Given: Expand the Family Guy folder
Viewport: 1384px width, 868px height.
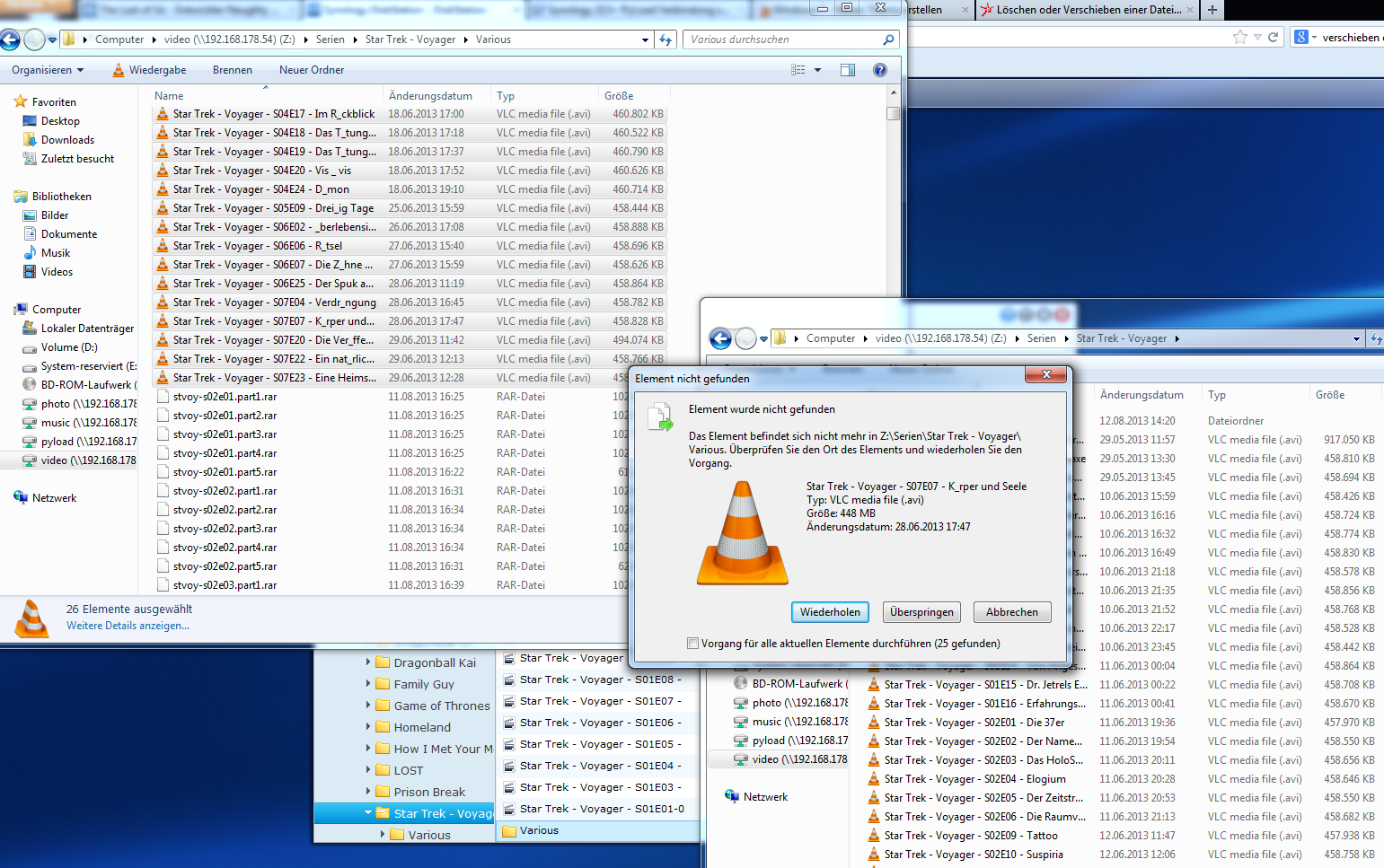Looking at the screenshot, I should click(368, 684).
